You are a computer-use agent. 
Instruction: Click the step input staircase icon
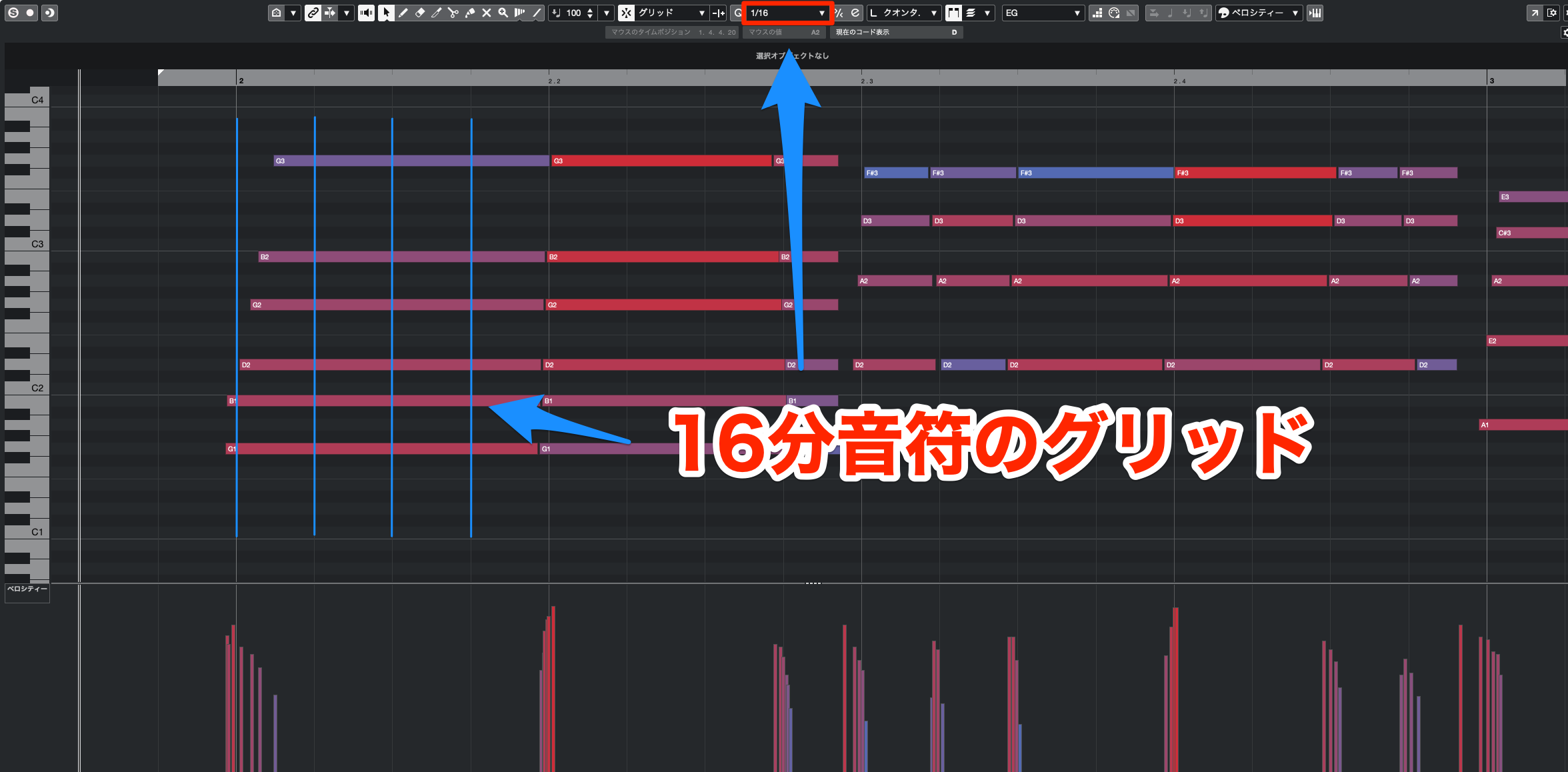(x=1097, y=13)
